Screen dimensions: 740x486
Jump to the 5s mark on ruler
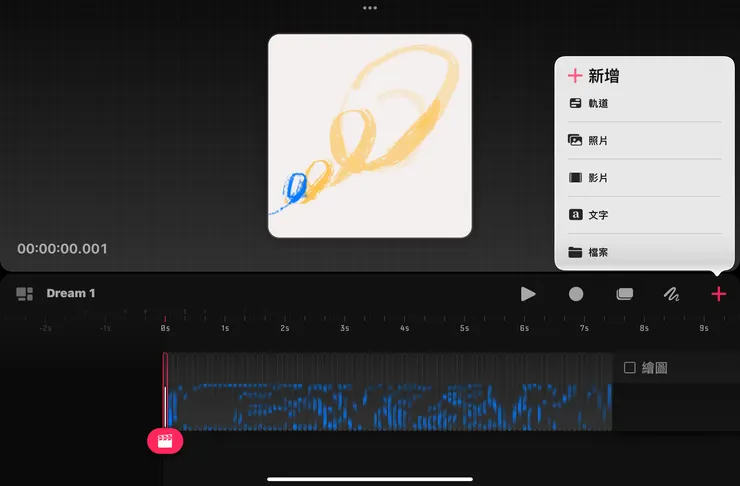point(464,328)
